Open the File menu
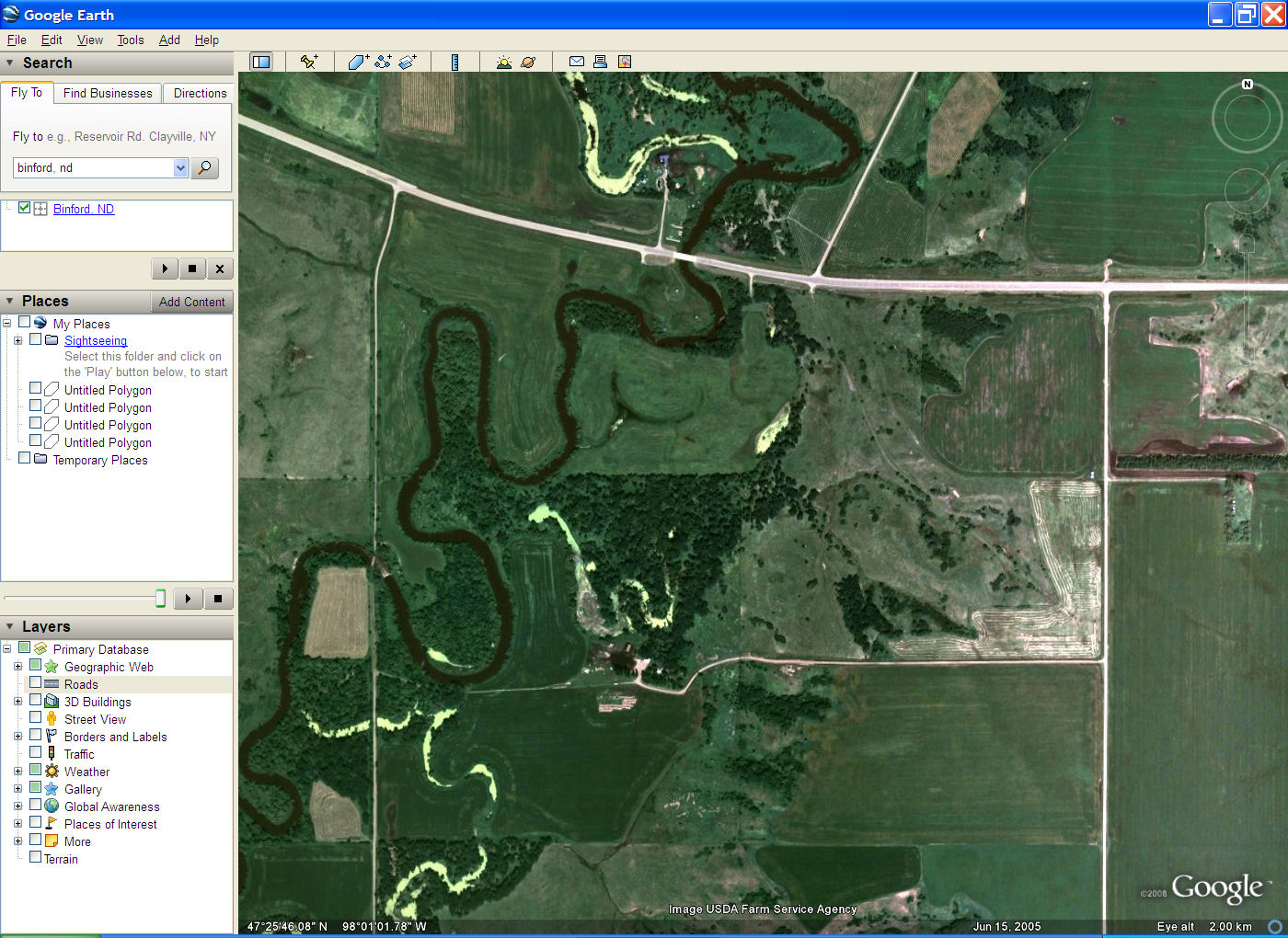The height and width of the screenshot is (938, 1288). [x=17, y=40]
